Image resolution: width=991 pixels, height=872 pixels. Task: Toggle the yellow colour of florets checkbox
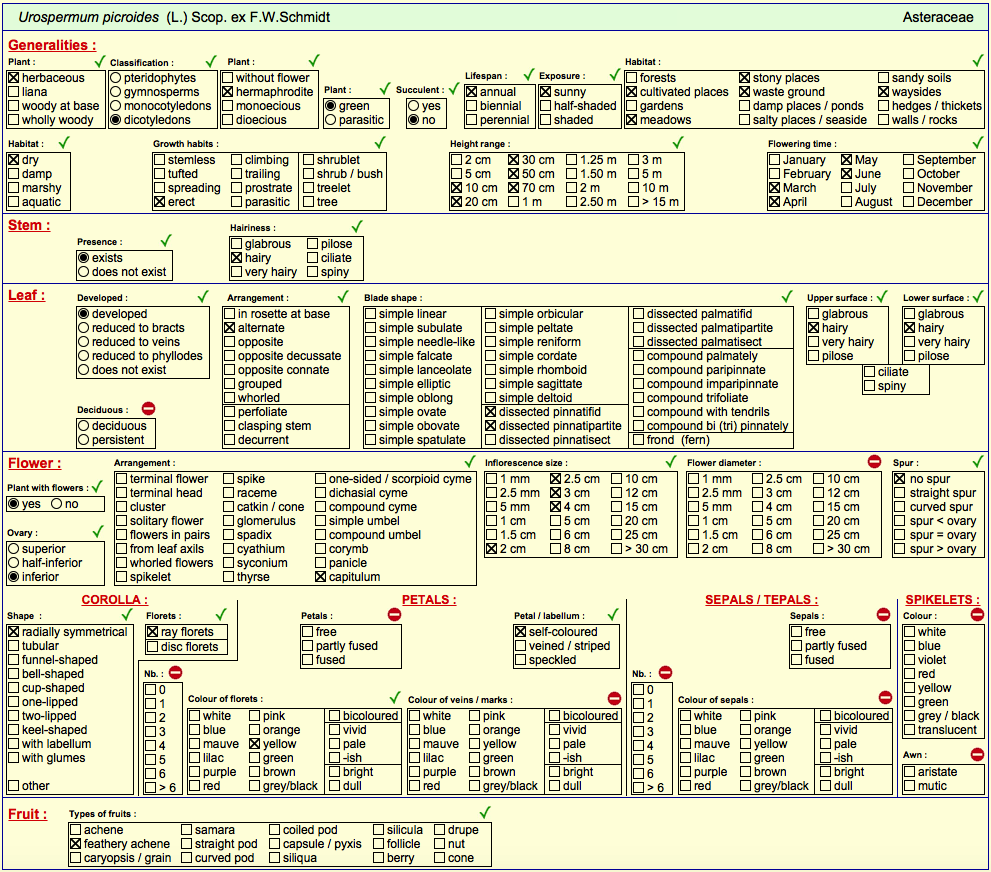(255, 744)
